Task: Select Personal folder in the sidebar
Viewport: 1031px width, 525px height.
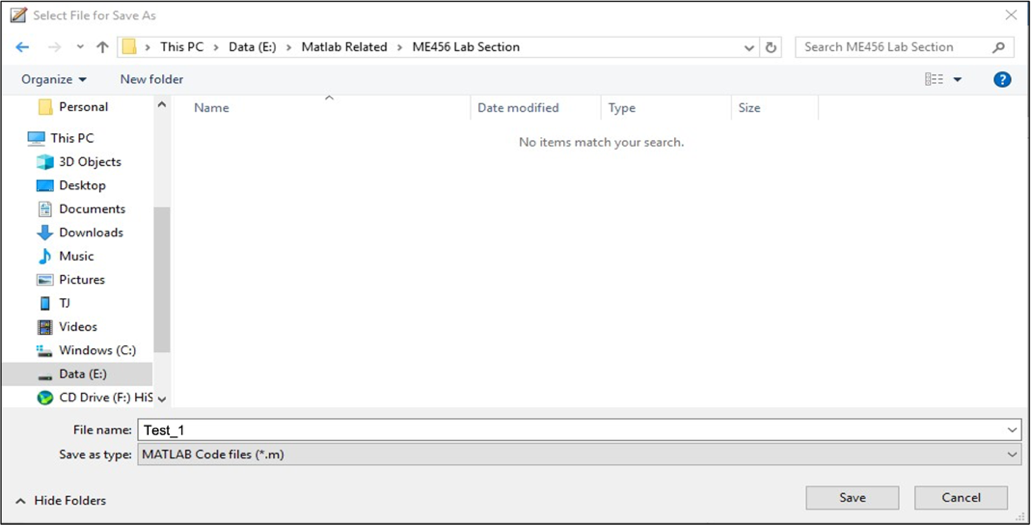Action: pyautogui.click(x=73, y=107)
